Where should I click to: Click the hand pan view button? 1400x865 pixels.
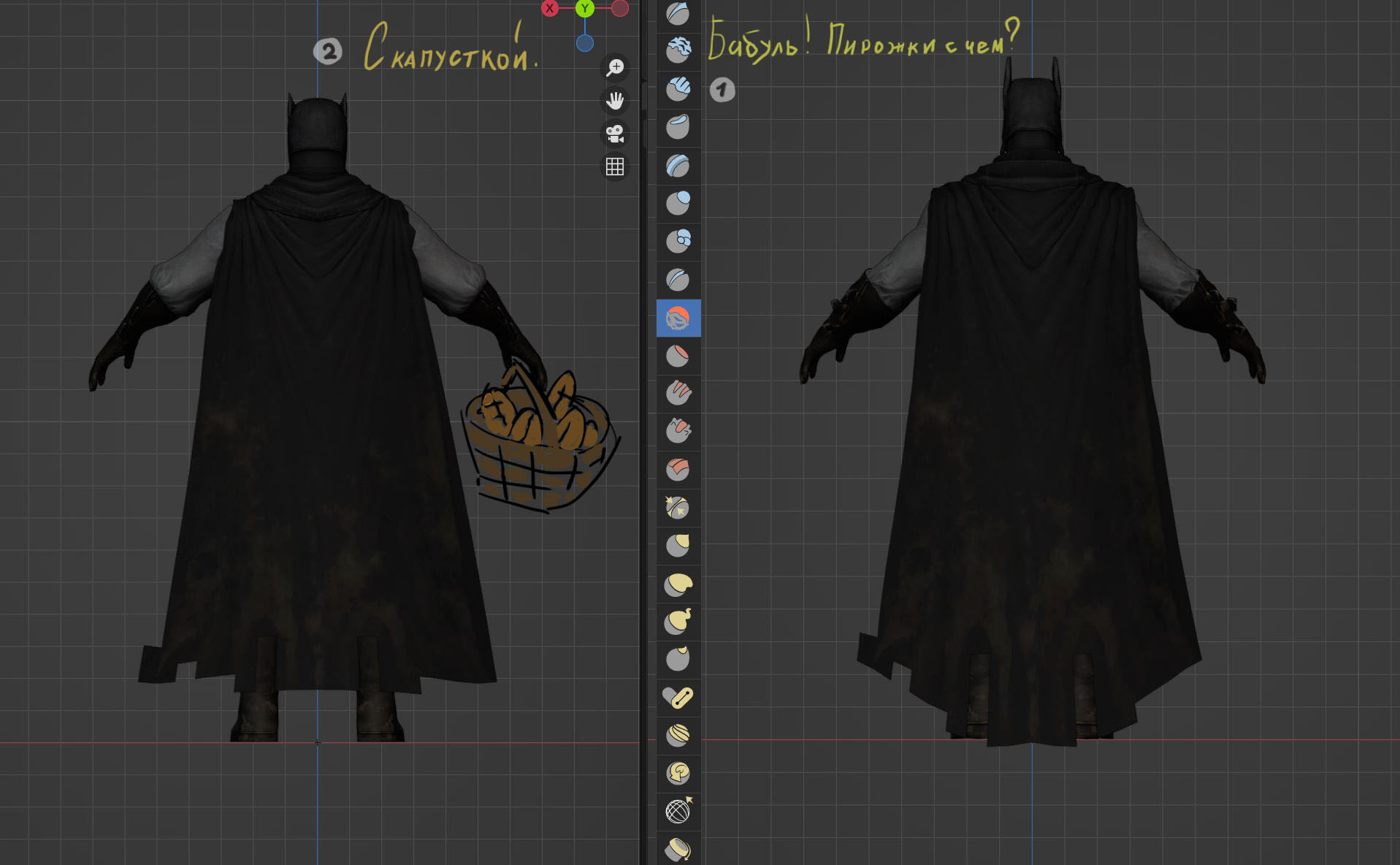pos(615,100)
